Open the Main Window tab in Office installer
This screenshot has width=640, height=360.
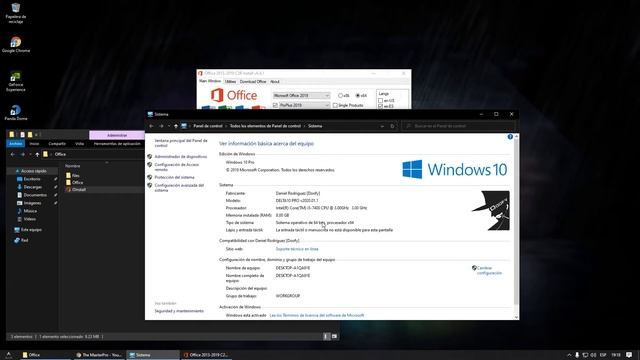(210, 81)
